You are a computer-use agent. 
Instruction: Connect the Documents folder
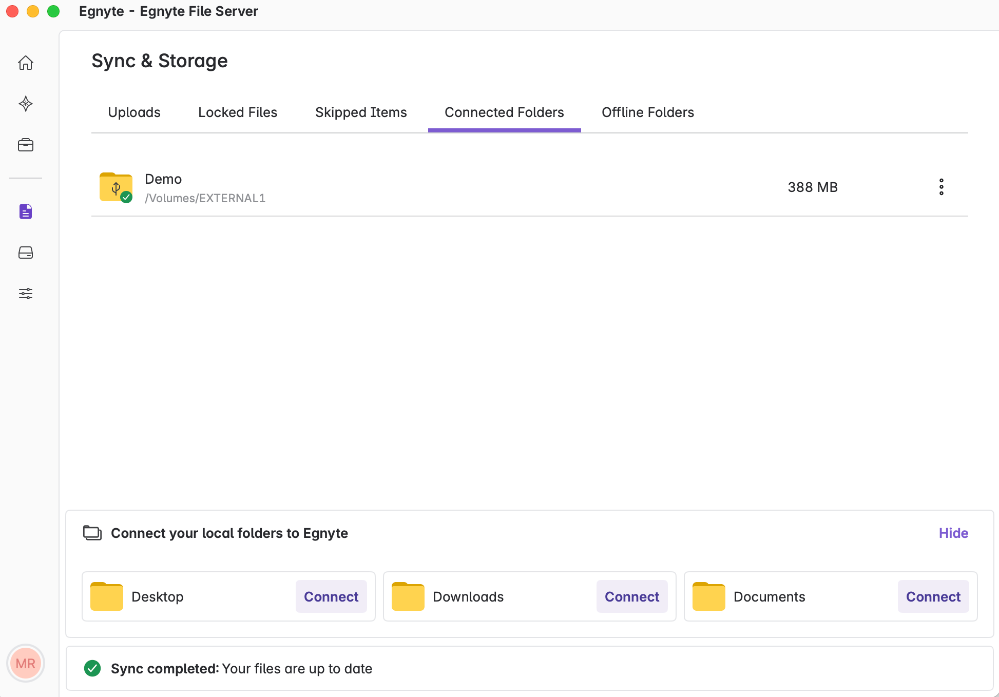[933, 596]
